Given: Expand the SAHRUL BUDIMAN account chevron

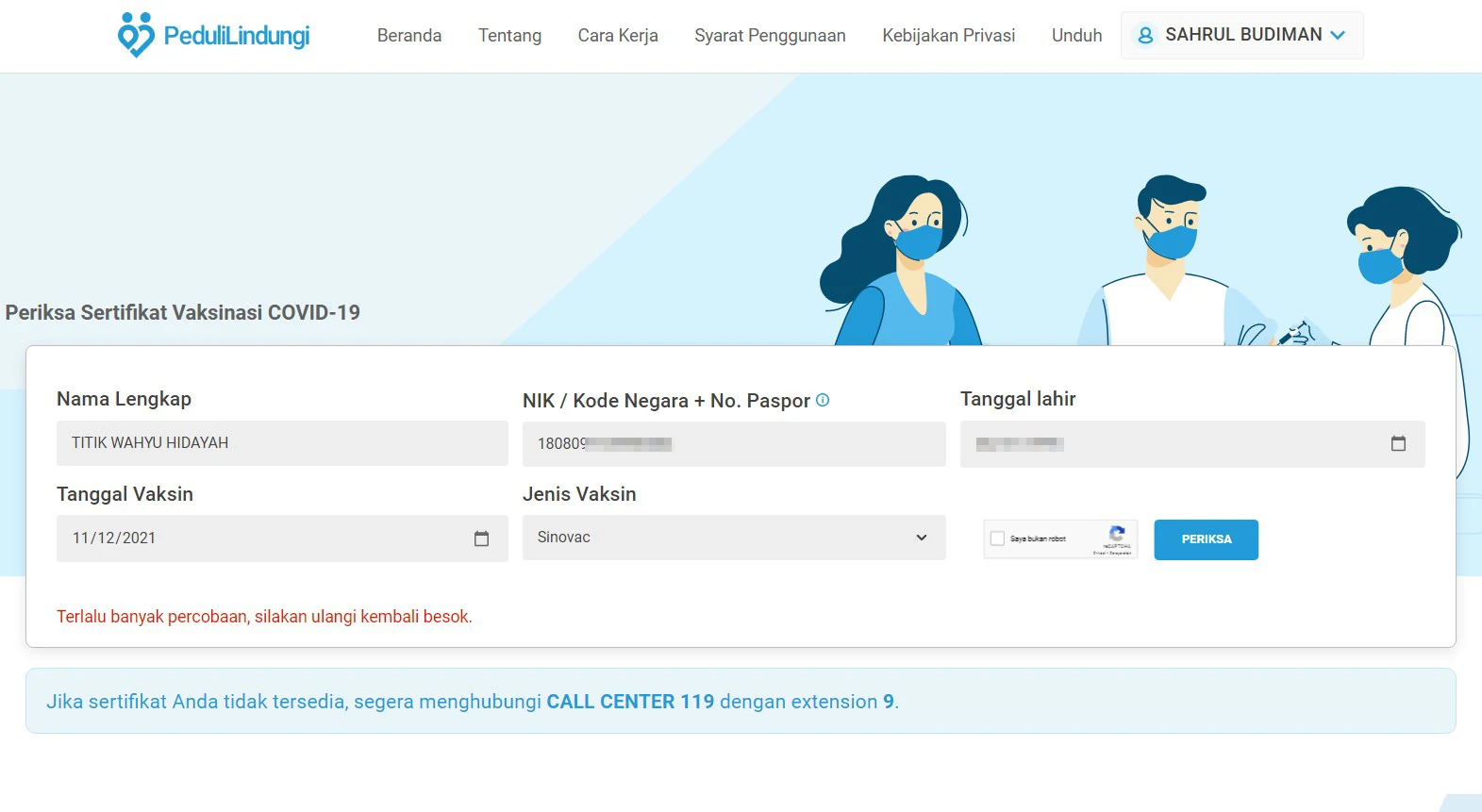Looking at the screenshot, I should click(1338, 35).
